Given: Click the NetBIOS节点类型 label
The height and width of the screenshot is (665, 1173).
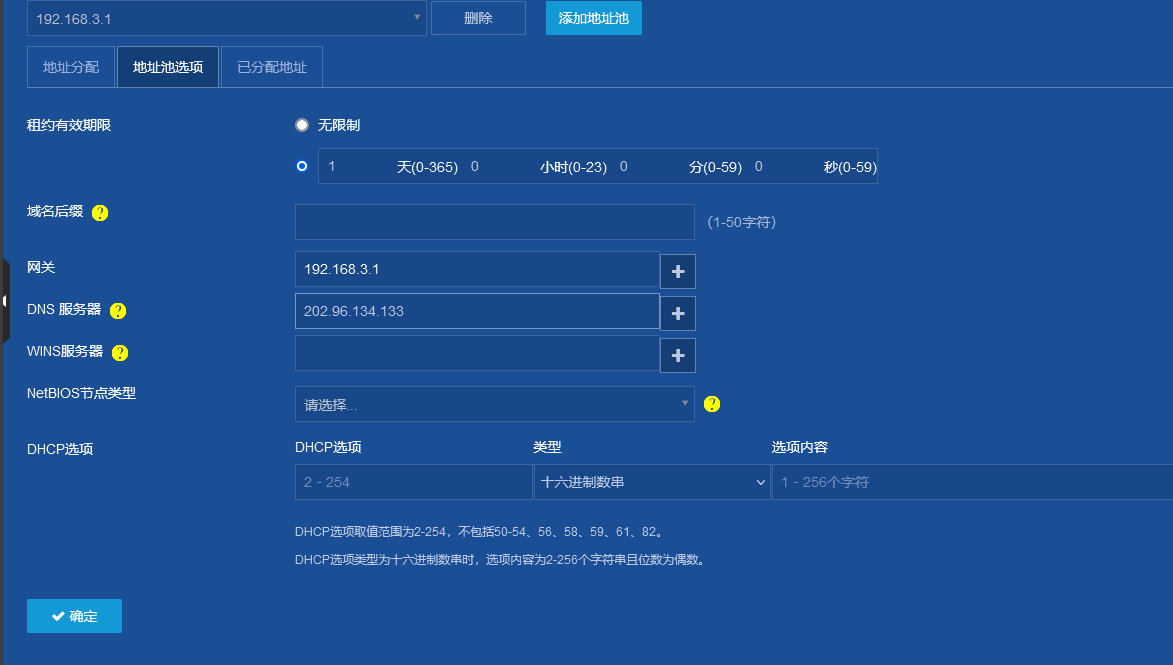Looking at the screenshot, I should click(82, 393).
